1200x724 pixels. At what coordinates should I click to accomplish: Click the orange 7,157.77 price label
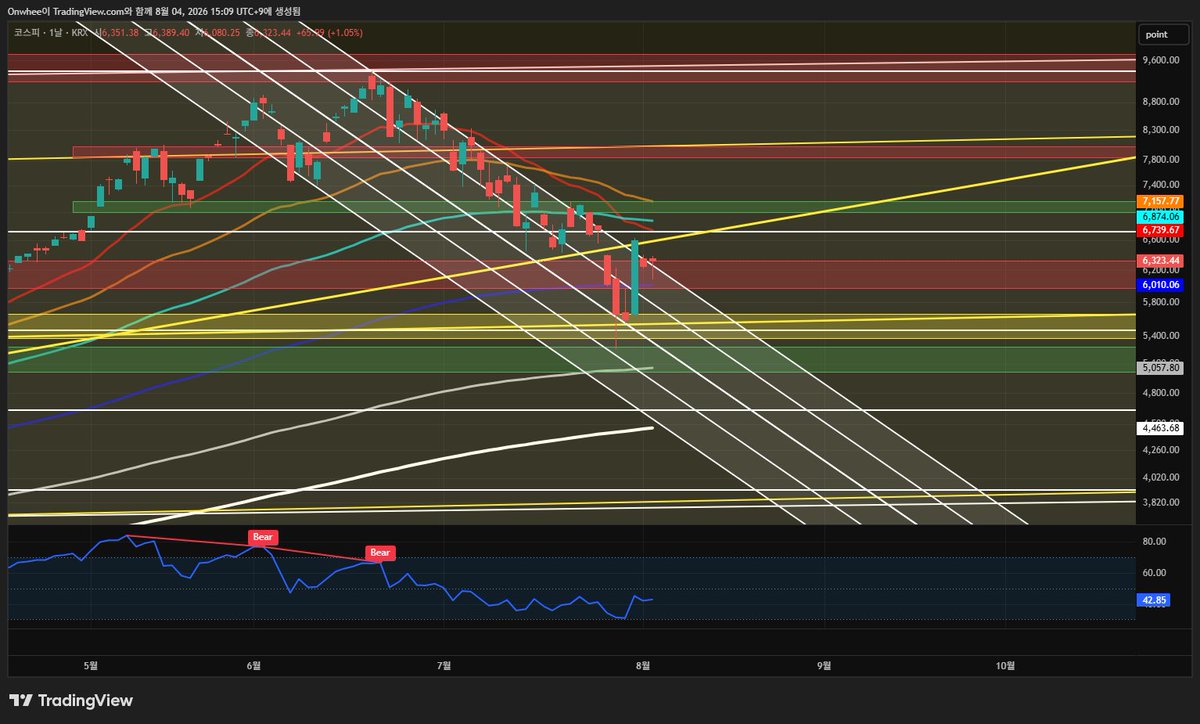1162,202
